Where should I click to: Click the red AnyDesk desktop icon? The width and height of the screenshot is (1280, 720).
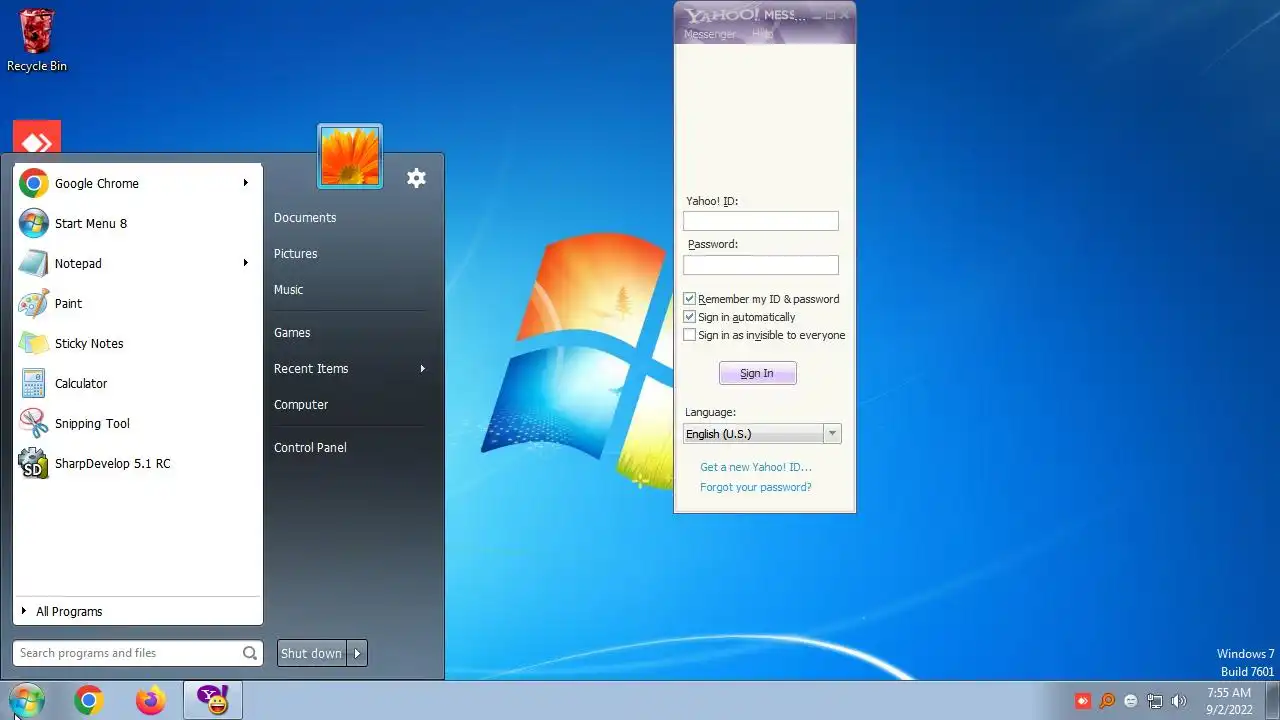tap(37, 137)
